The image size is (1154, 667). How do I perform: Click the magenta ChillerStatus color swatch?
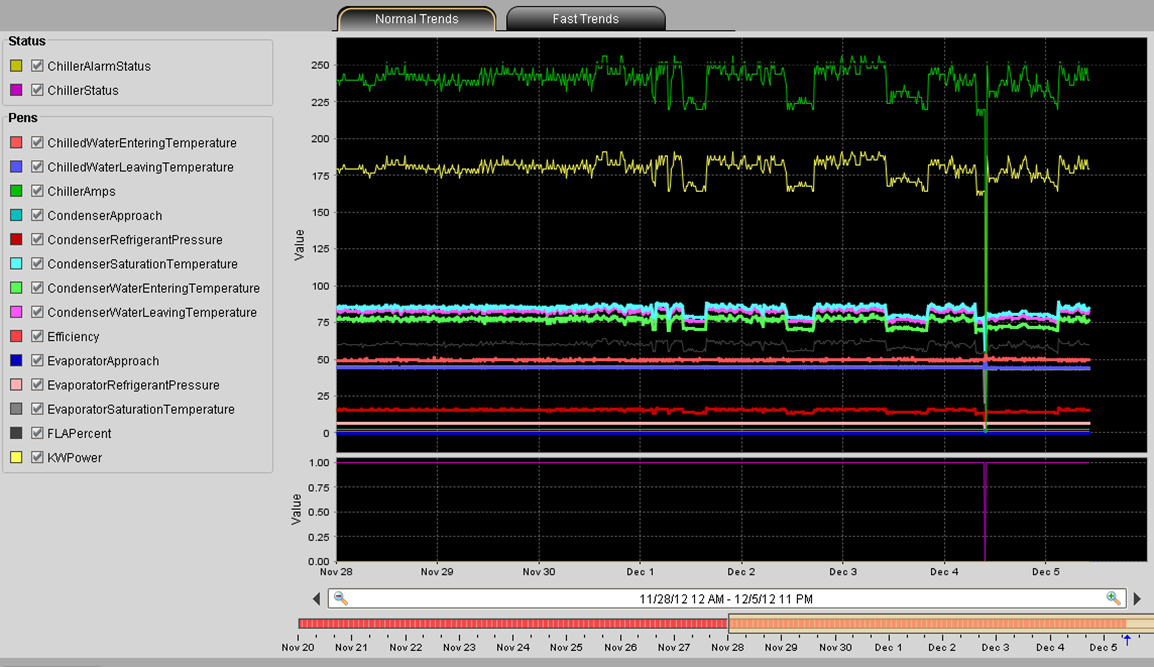click(x=16, y=91)
